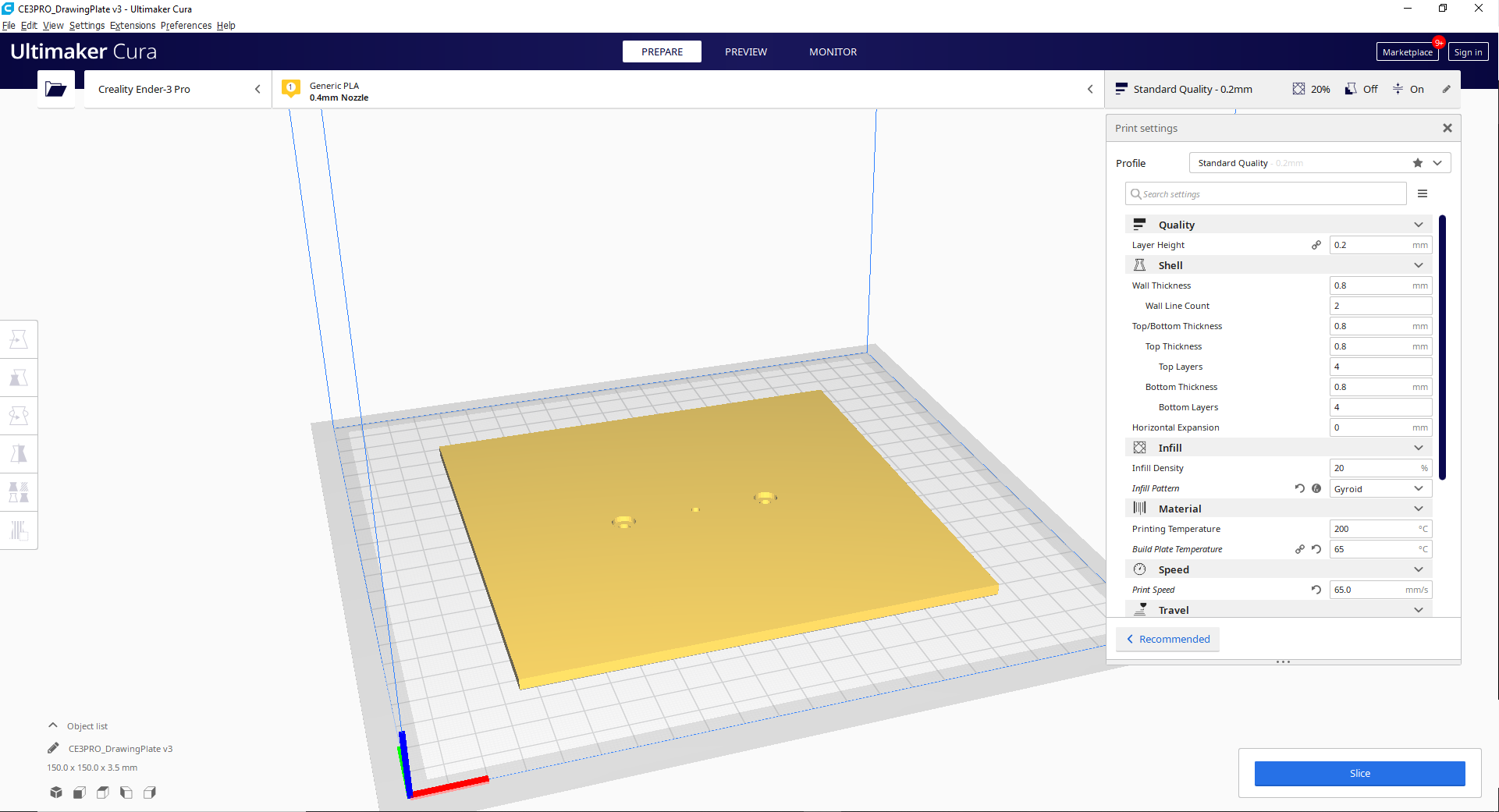
Task: Open file with the folder icon
Action: click(56, 89)
